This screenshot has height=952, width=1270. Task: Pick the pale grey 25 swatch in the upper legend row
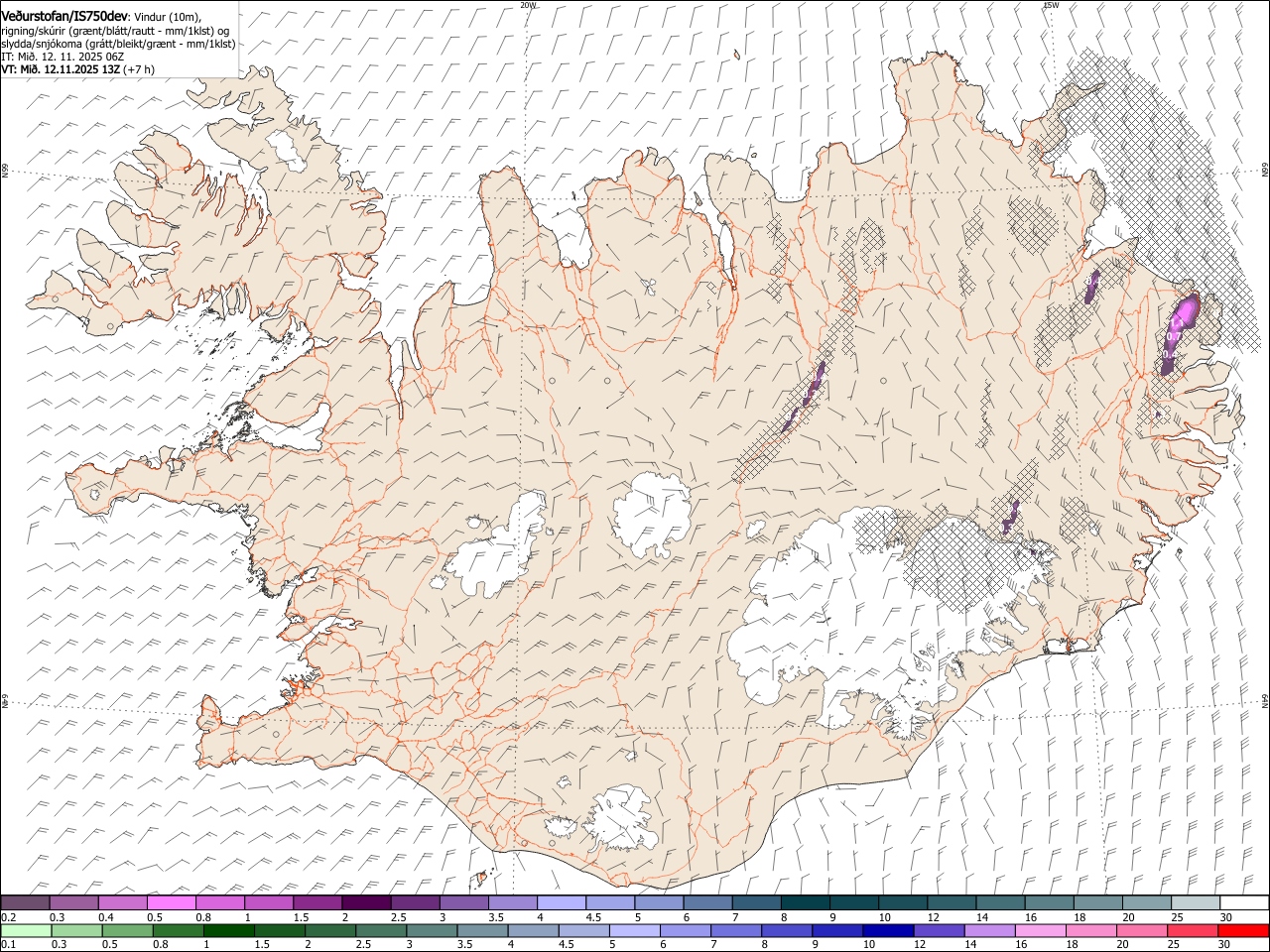(1196, 903)
